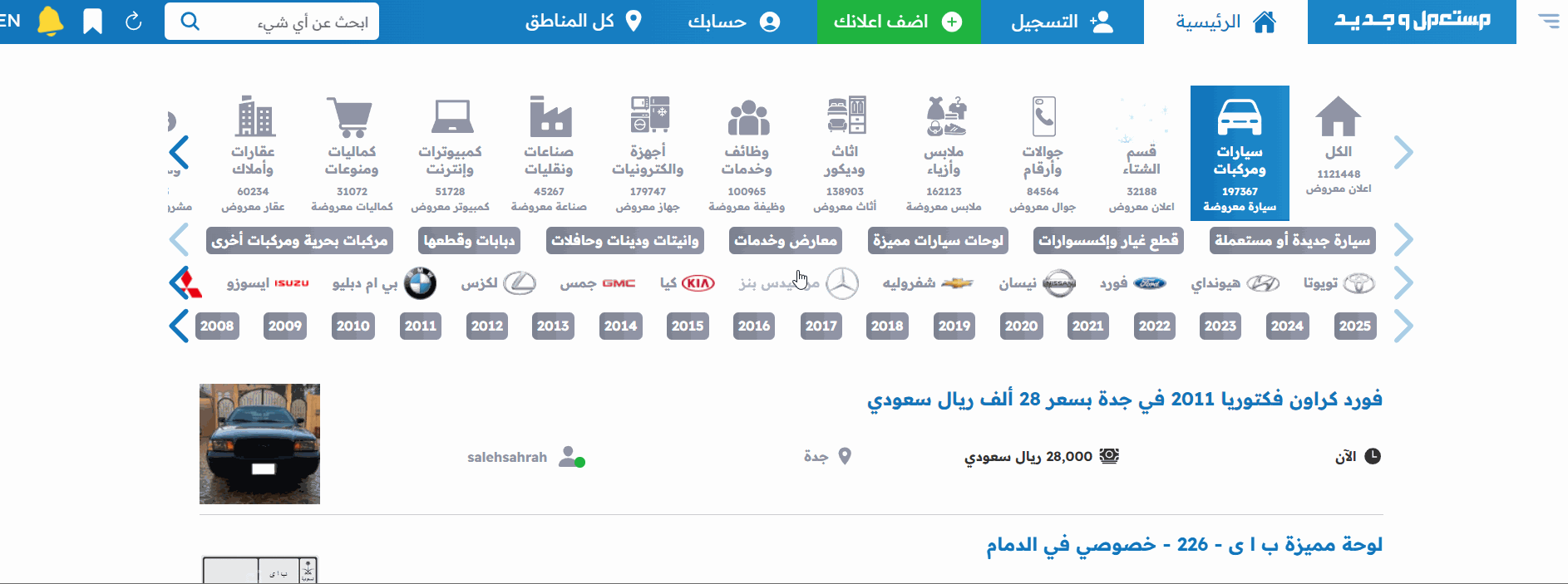1568x584 pixels.
Task: Open saved bookmarks icon
Action: pos(92,22)
